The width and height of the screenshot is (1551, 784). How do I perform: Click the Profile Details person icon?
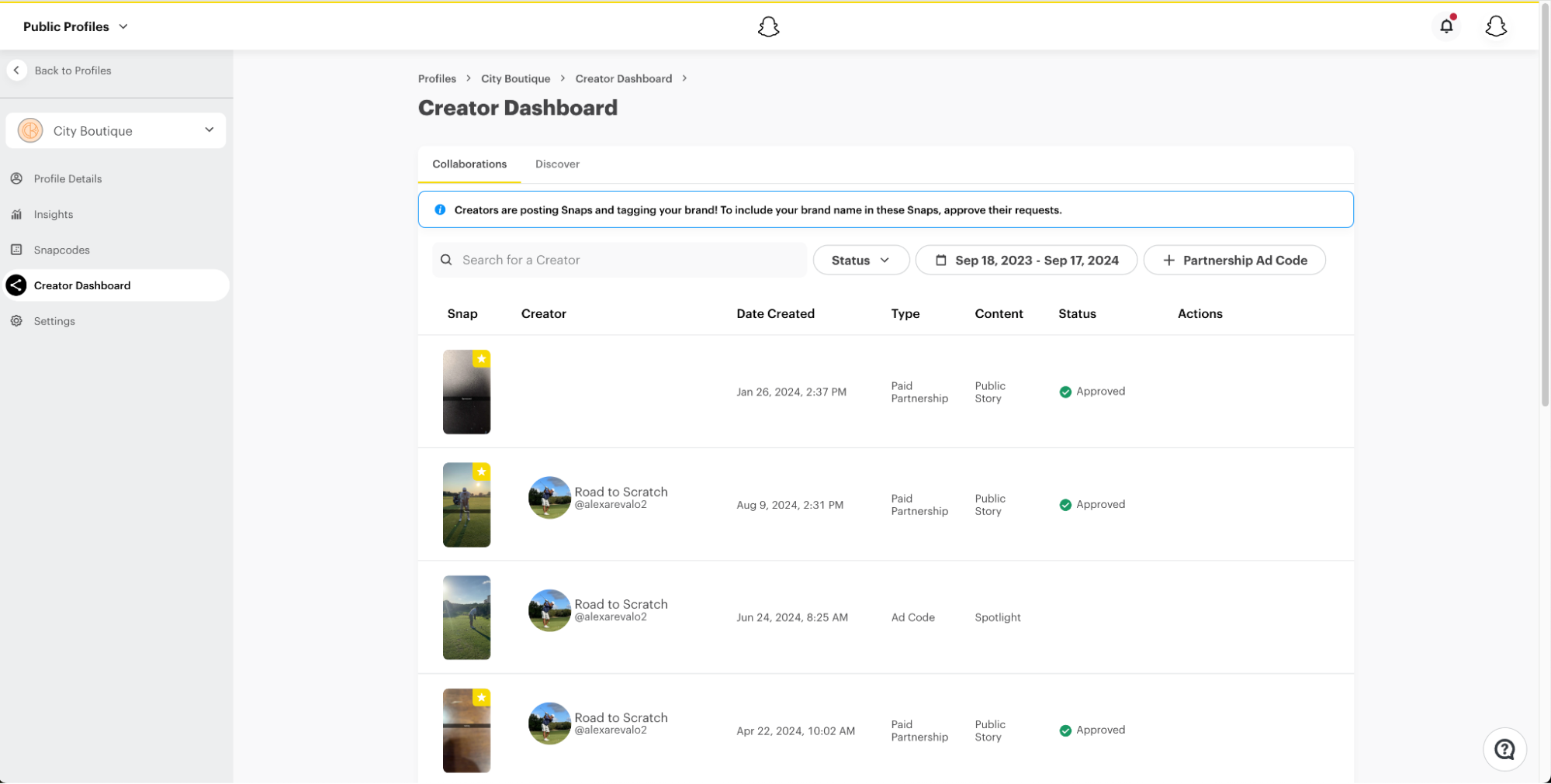[x=16, y=179]
